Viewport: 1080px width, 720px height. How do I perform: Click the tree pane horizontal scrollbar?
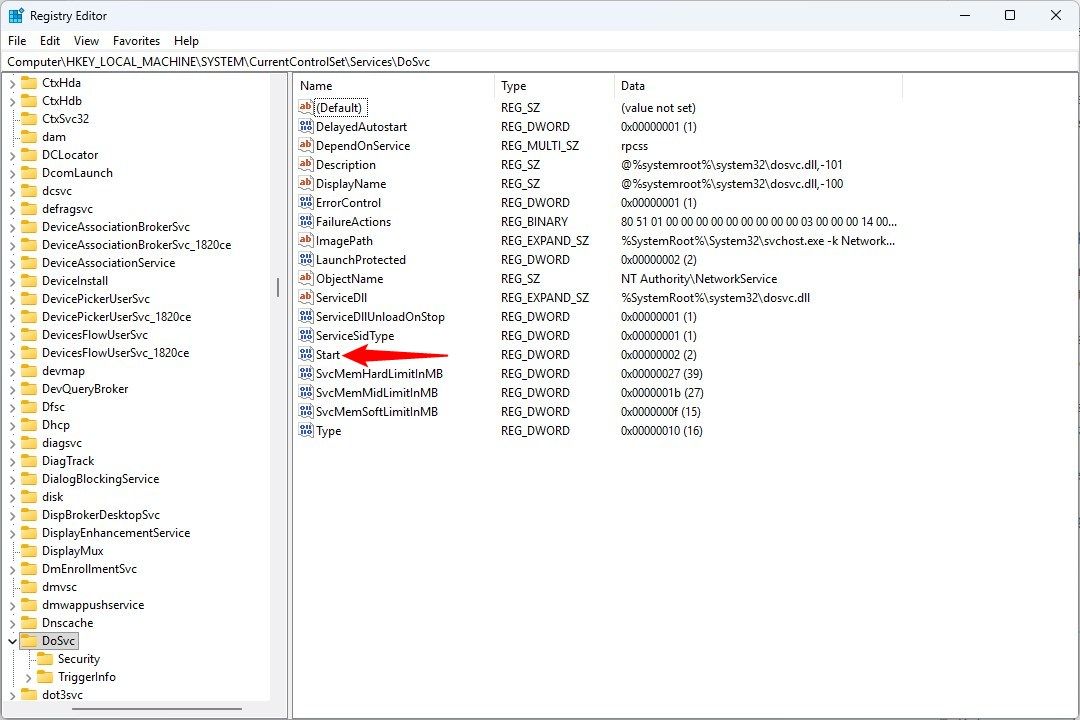[x=157, y=708]
